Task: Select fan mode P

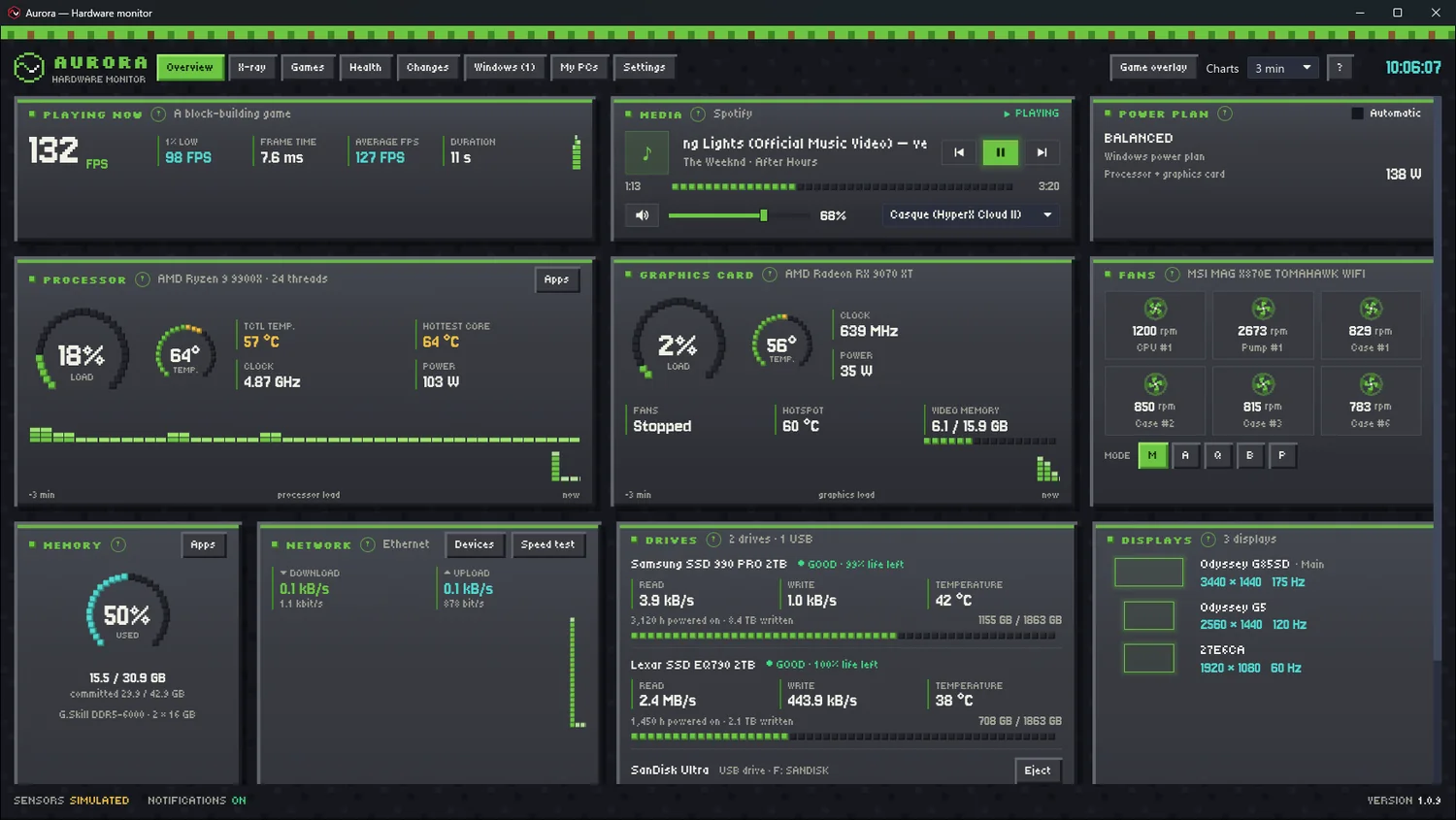Action: click(1281, 455)
